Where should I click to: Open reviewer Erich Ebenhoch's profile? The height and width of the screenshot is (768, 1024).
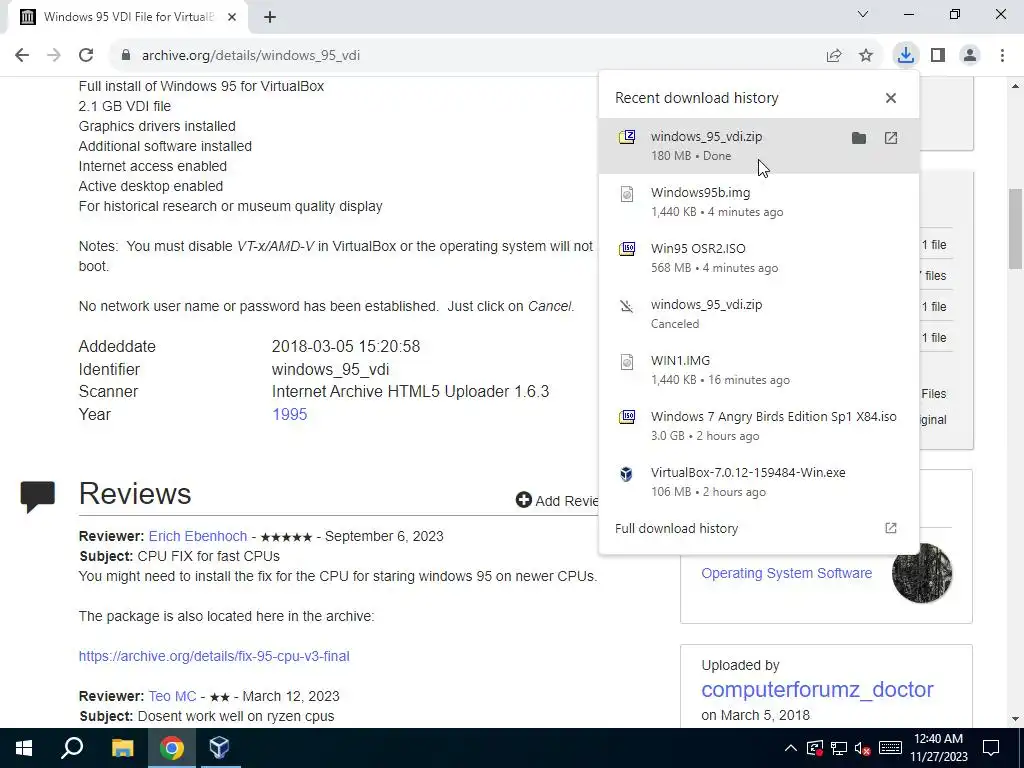click(x=198, y=536)
